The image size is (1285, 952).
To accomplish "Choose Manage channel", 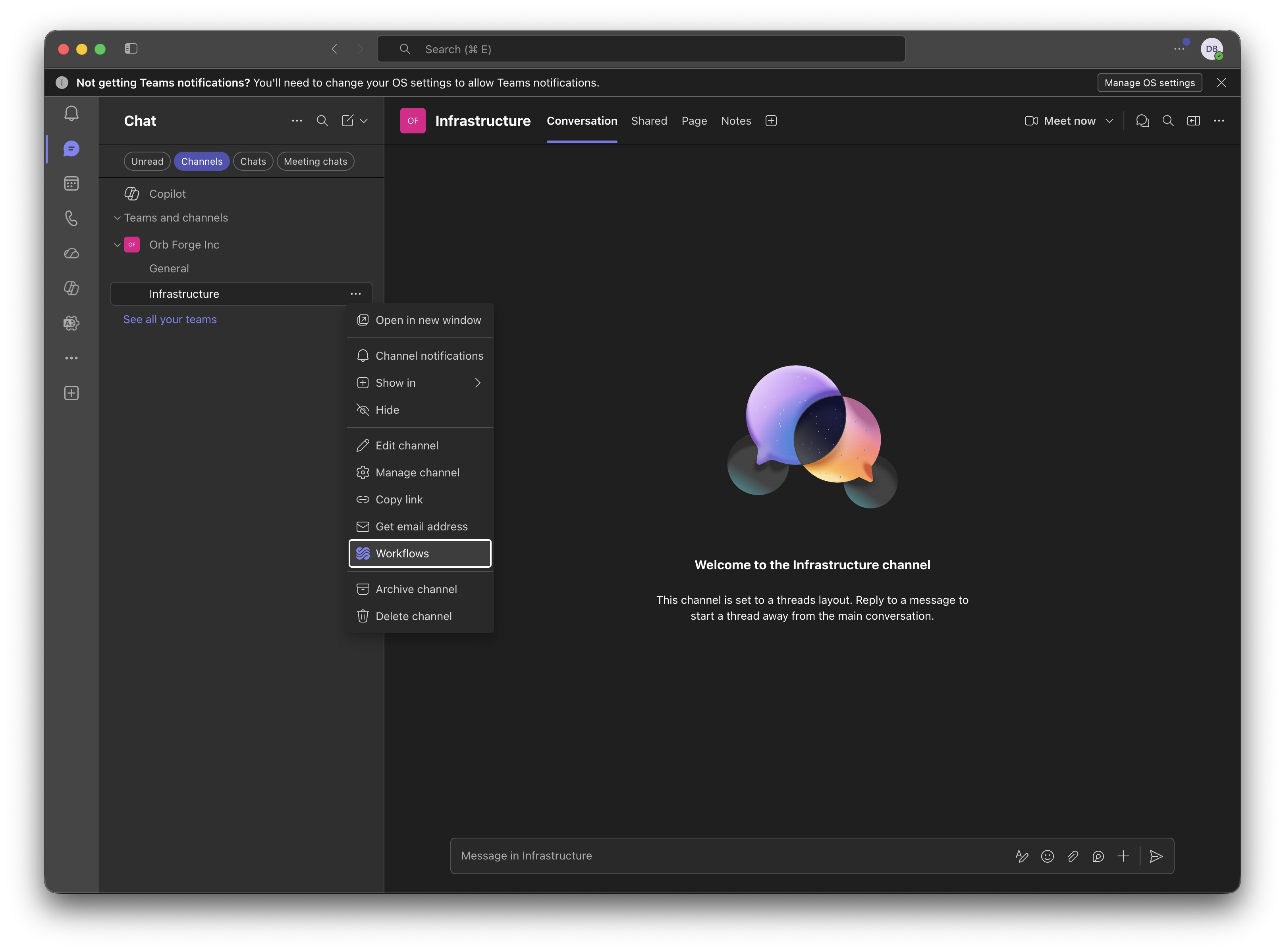I will (x=420, y=472).
